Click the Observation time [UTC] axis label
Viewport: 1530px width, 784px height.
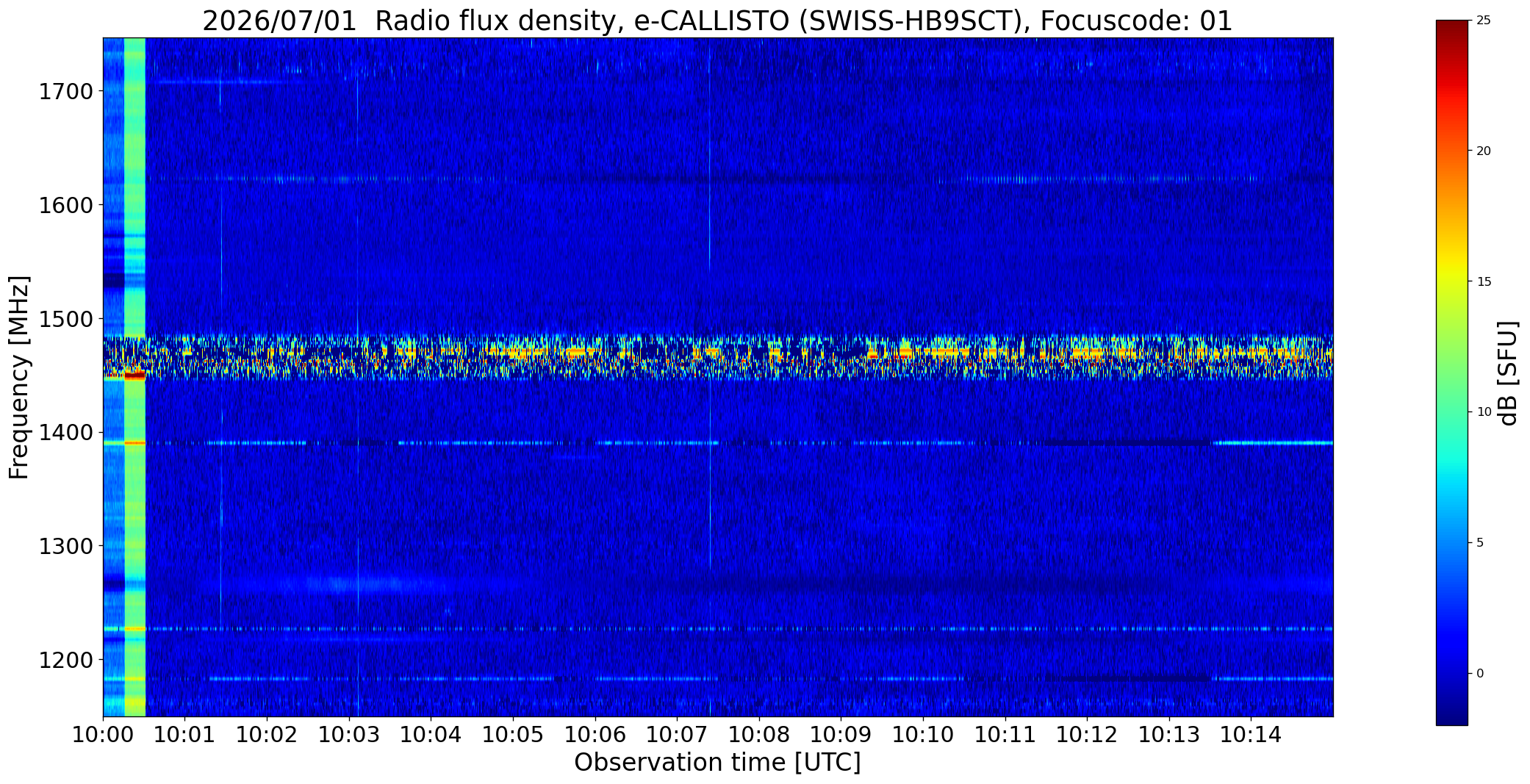[x=717, y=763]
